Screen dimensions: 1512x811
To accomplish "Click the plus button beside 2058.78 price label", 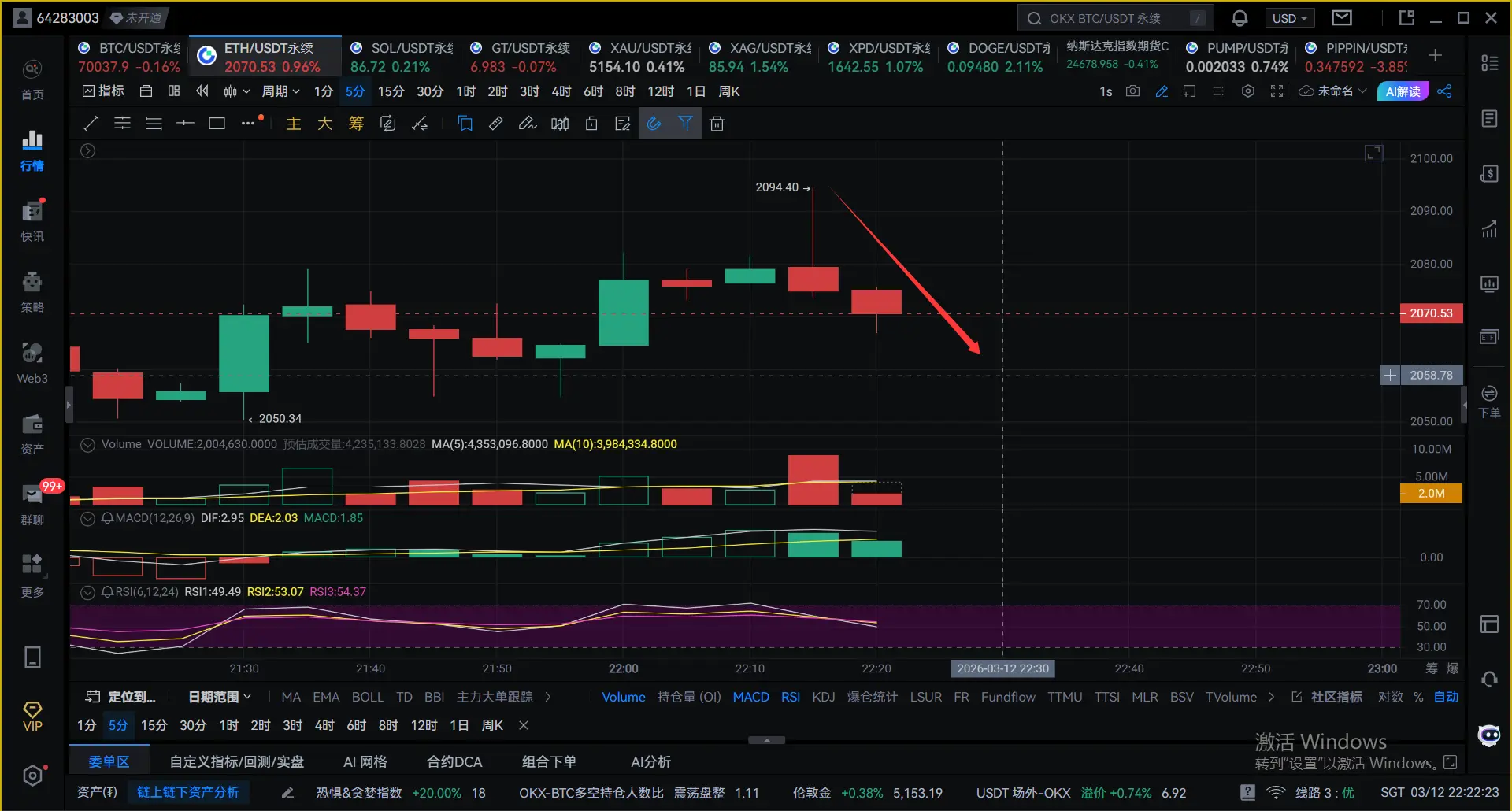I will coord(1390,376).
